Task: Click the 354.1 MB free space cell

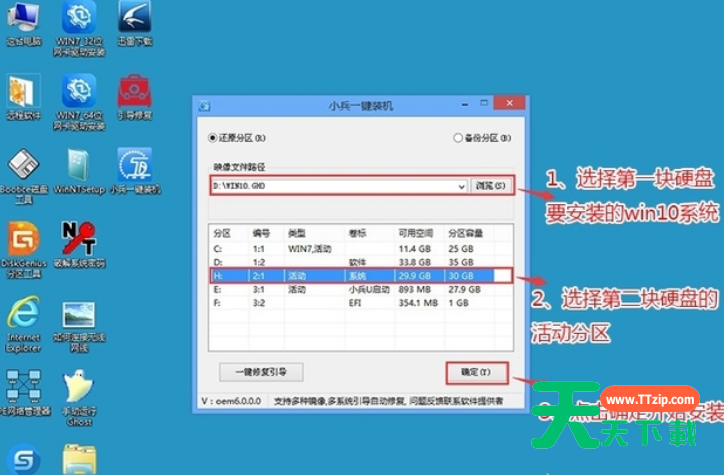Action: (x=418, y=303)
